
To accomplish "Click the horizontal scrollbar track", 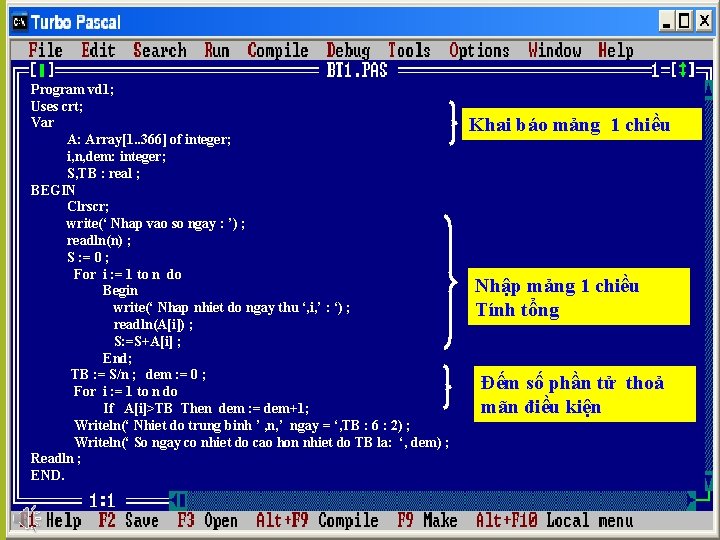I will click(436, 500).
